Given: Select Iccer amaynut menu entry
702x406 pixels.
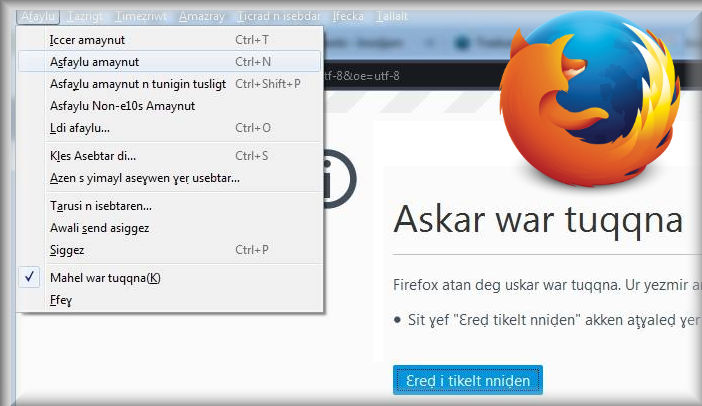Looking at the screenshot, I should (x=170, y=40).
